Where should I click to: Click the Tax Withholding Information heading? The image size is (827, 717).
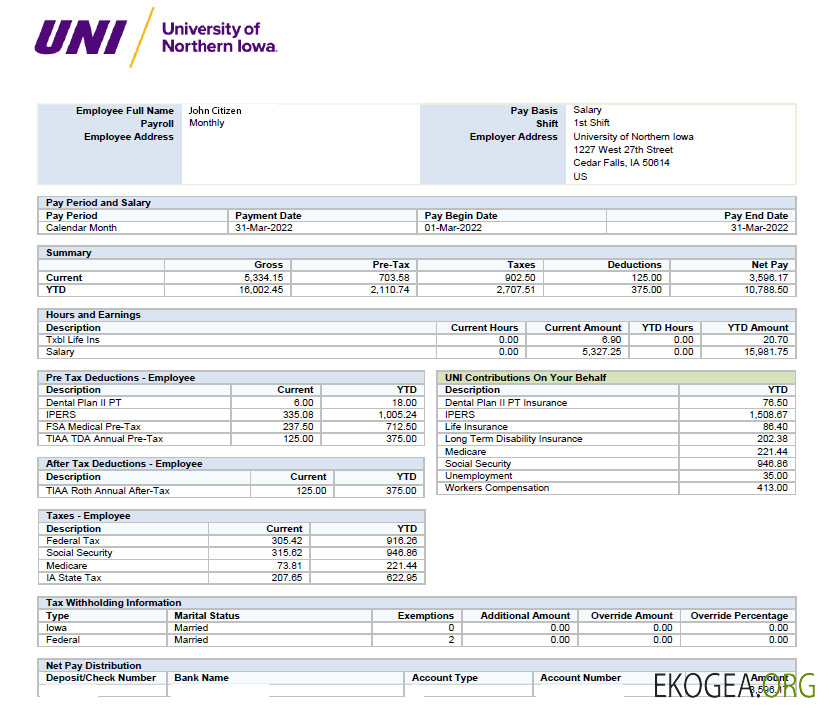[113, 603]
